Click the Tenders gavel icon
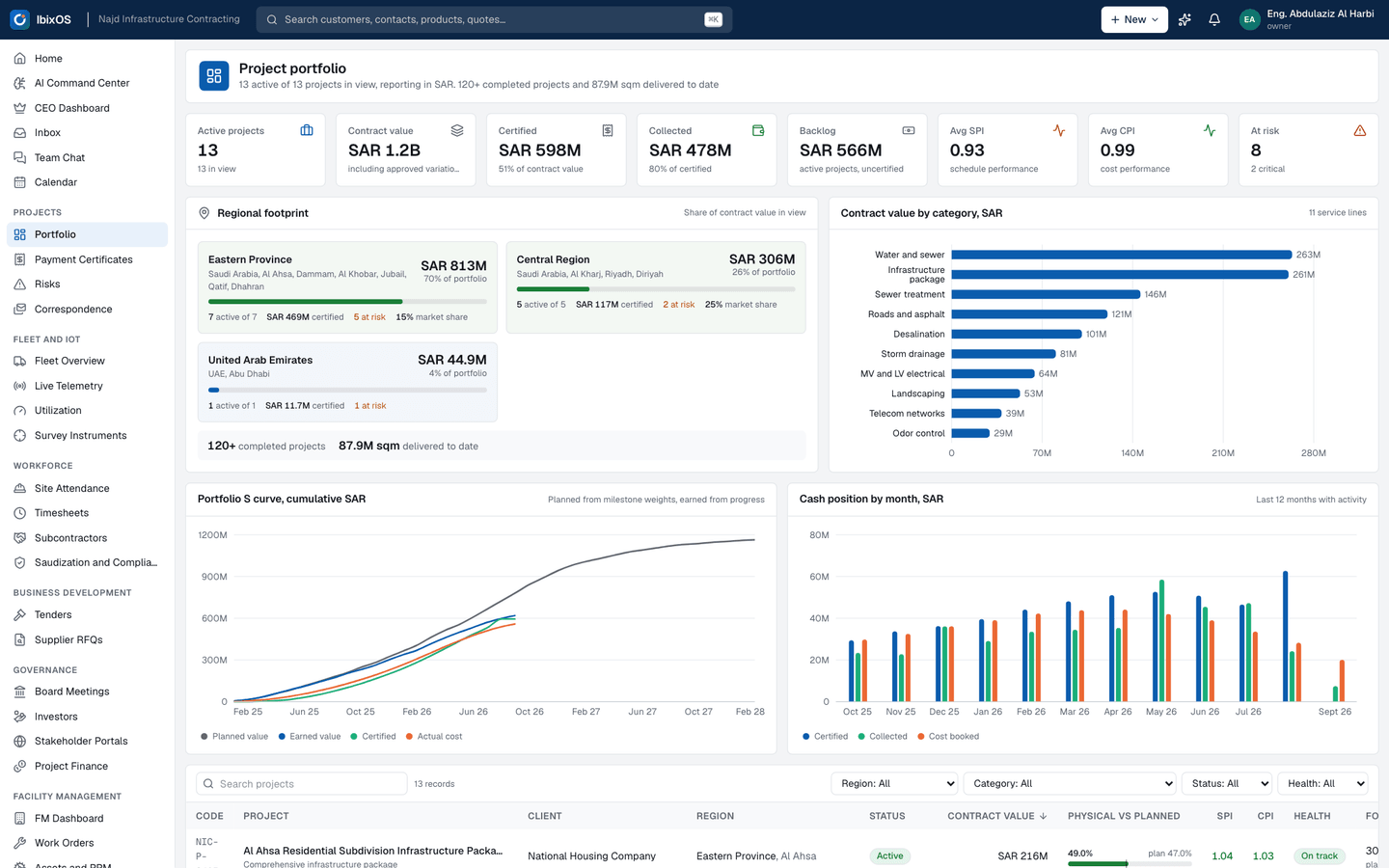 pyautogui.click(x=19, y=615)
